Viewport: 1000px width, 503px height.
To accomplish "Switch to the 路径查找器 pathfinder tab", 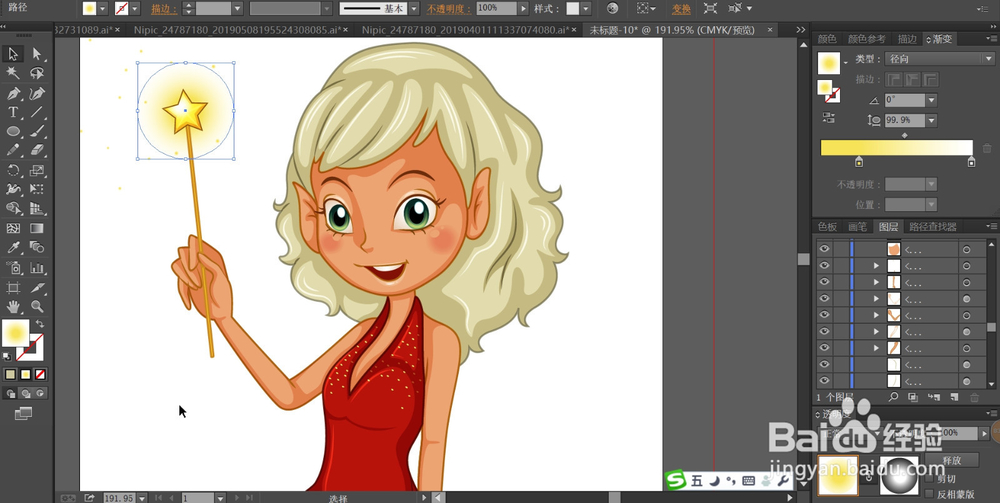I will [x=932, y=226].
